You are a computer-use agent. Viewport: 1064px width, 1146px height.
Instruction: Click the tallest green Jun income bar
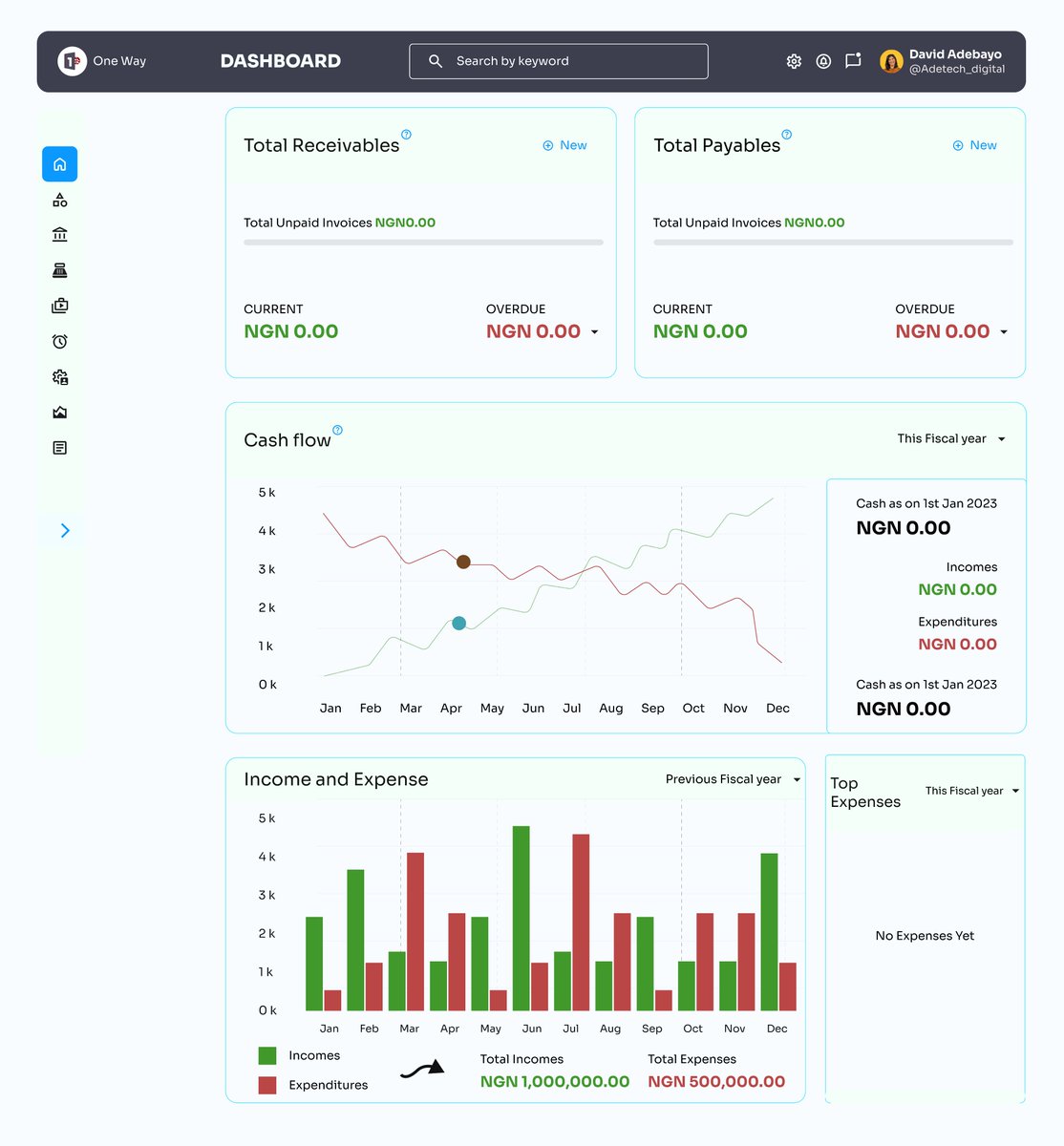[x=521, y=918]
